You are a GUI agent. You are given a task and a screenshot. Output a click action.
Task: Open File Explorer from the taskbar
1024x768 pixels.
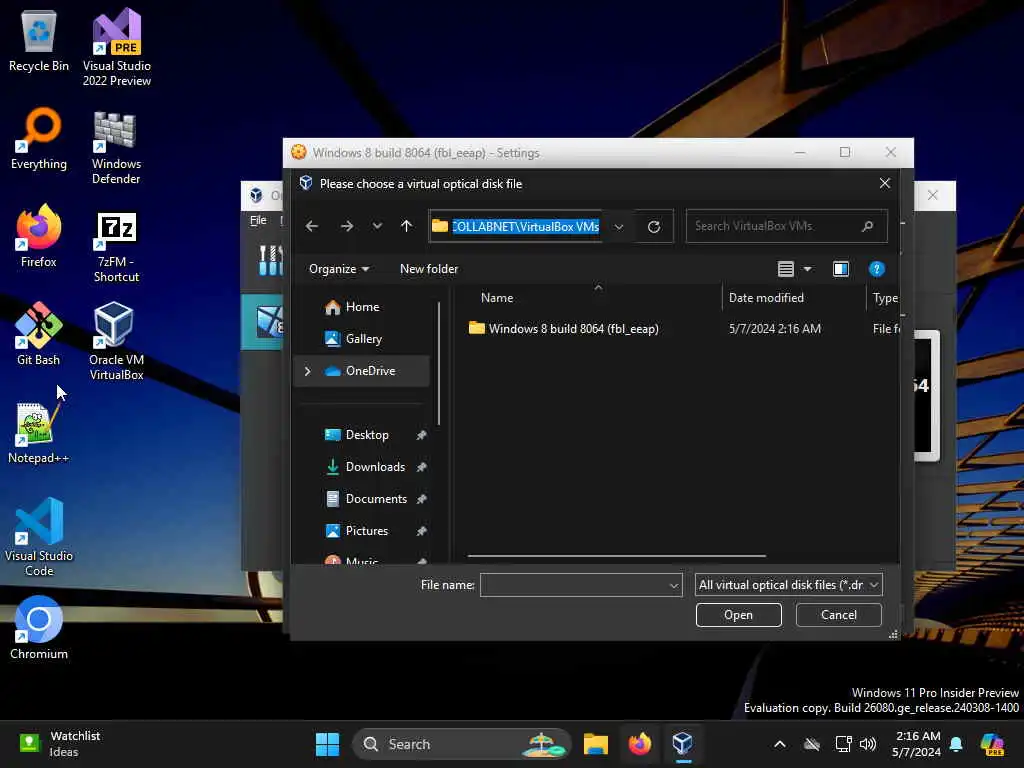(595, 744)
